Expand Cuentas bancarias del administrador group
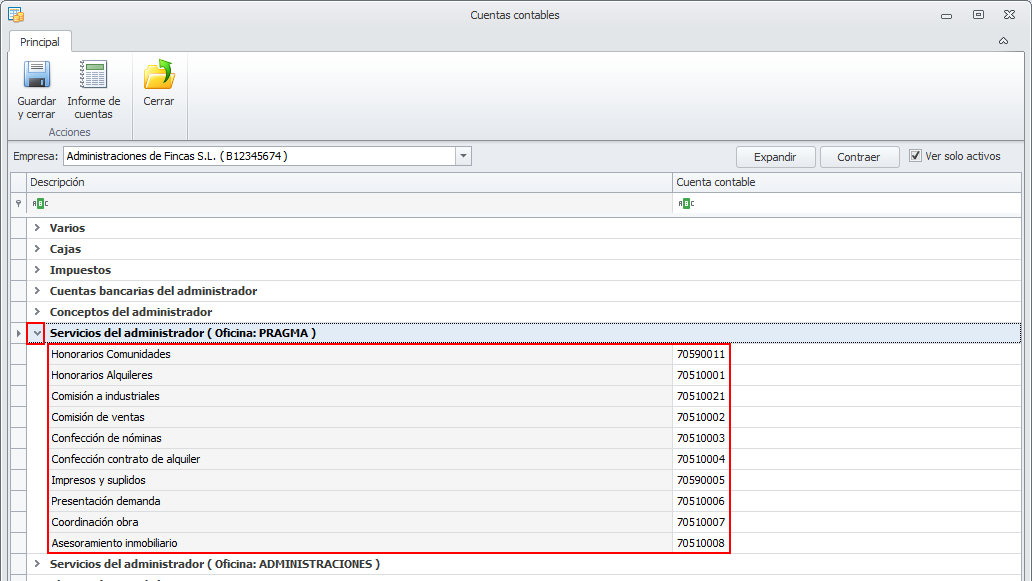This screenshot has width=1032, height=581. 37,291
